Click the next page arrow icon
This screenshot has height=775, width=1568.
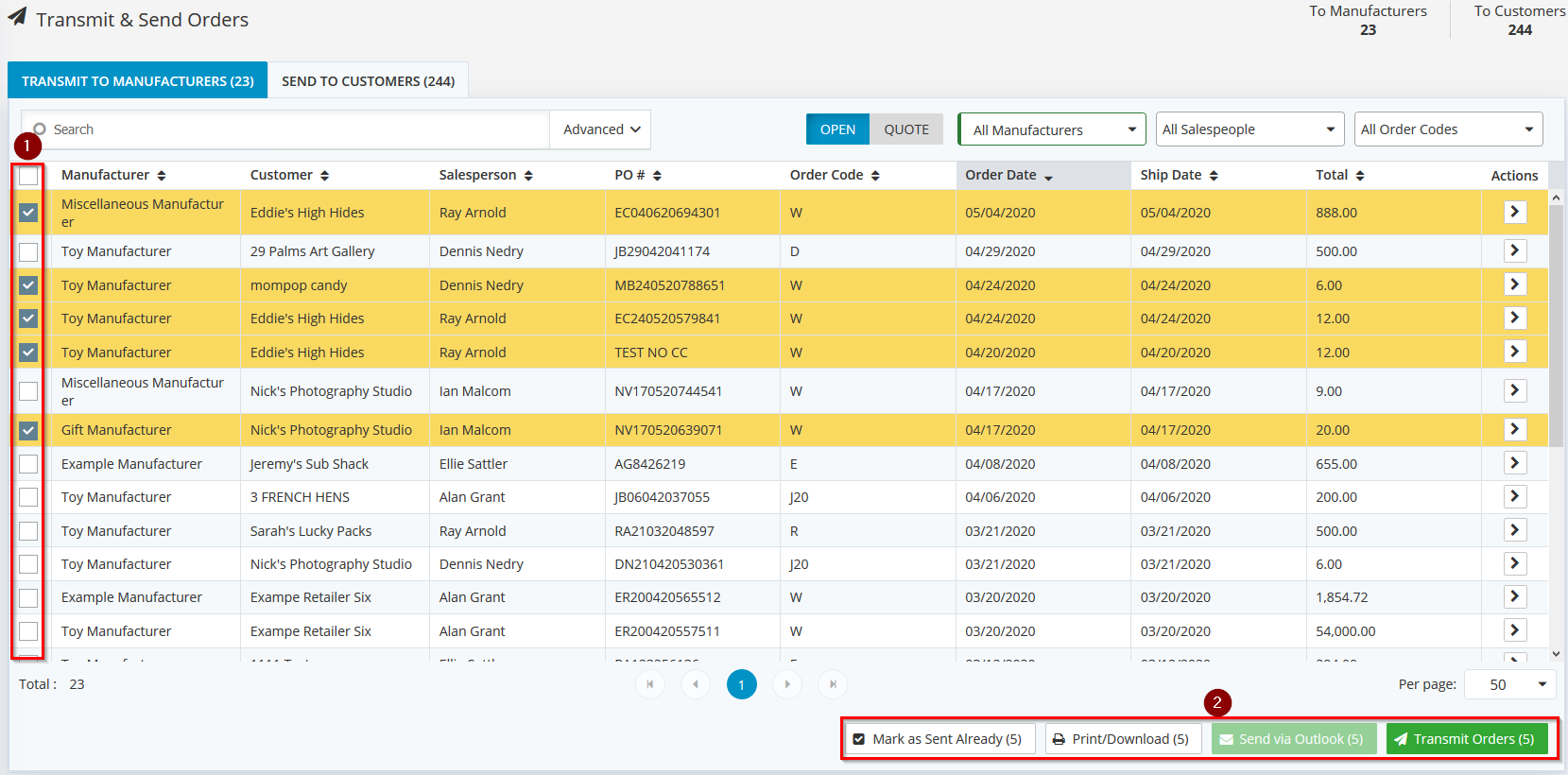coord(787,684)
